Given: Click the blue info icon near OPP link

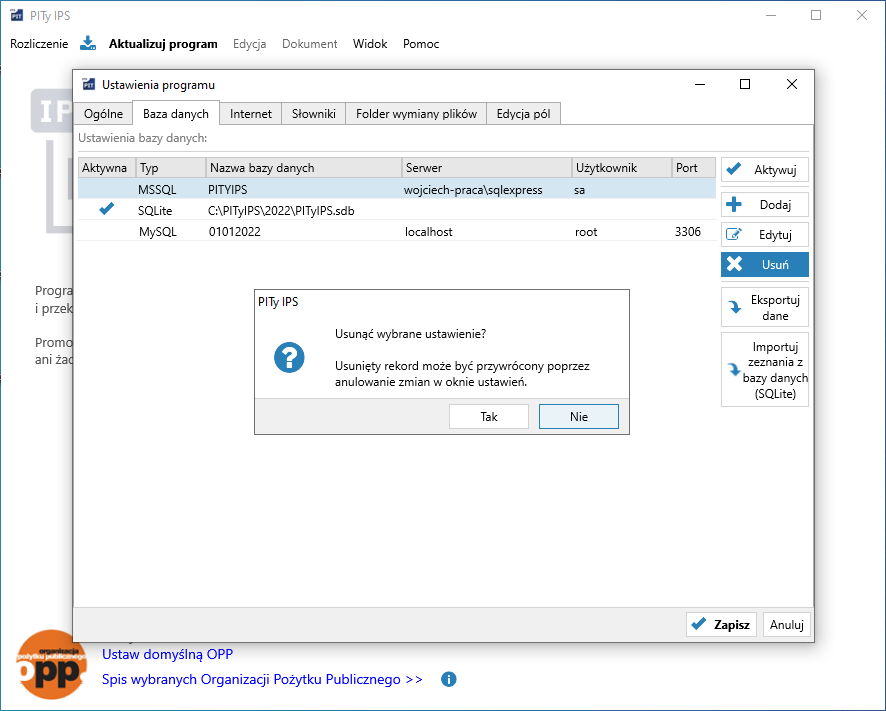Looking at the screenshot, I should [449, 679].
